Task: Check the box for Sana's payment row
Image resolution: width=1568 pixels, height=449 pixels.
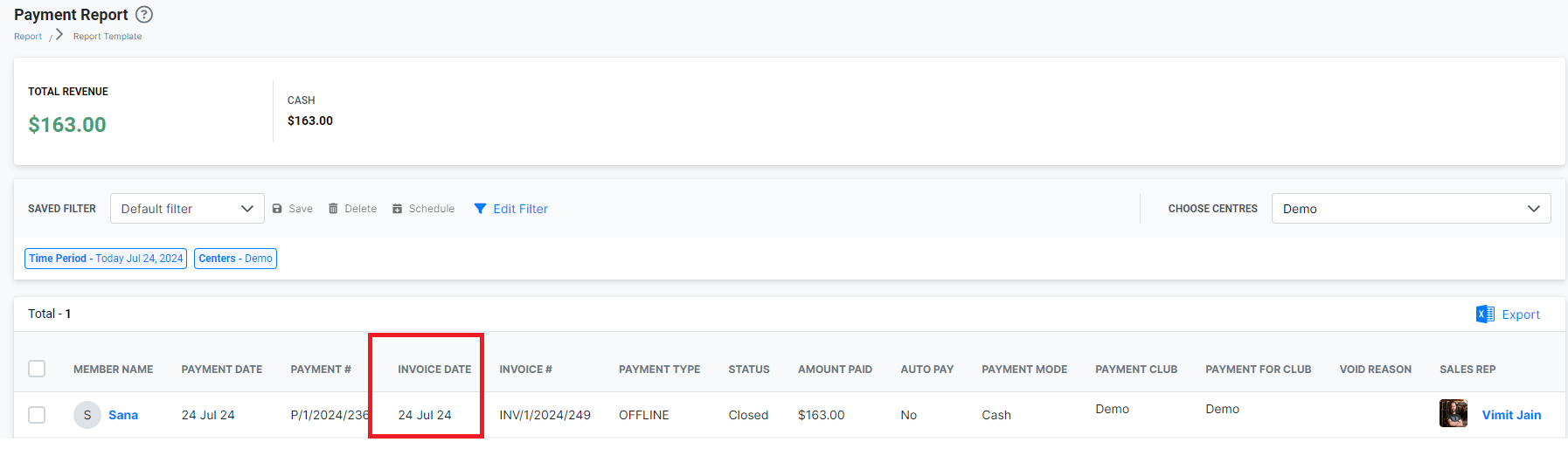Action: point(37,415)
